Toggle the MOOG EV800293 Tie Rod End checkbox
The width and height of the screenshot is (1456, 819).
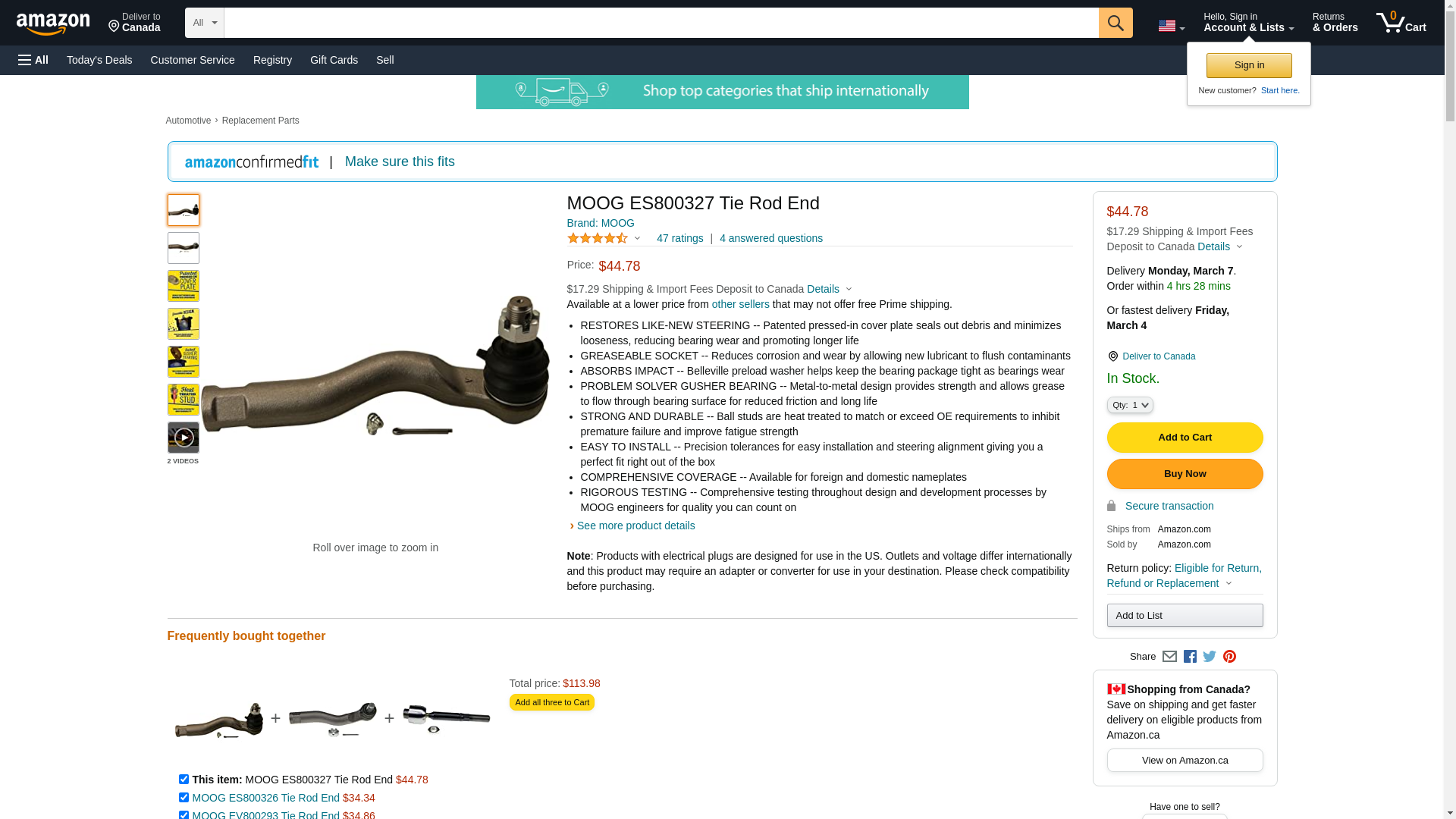coord(184,815)
